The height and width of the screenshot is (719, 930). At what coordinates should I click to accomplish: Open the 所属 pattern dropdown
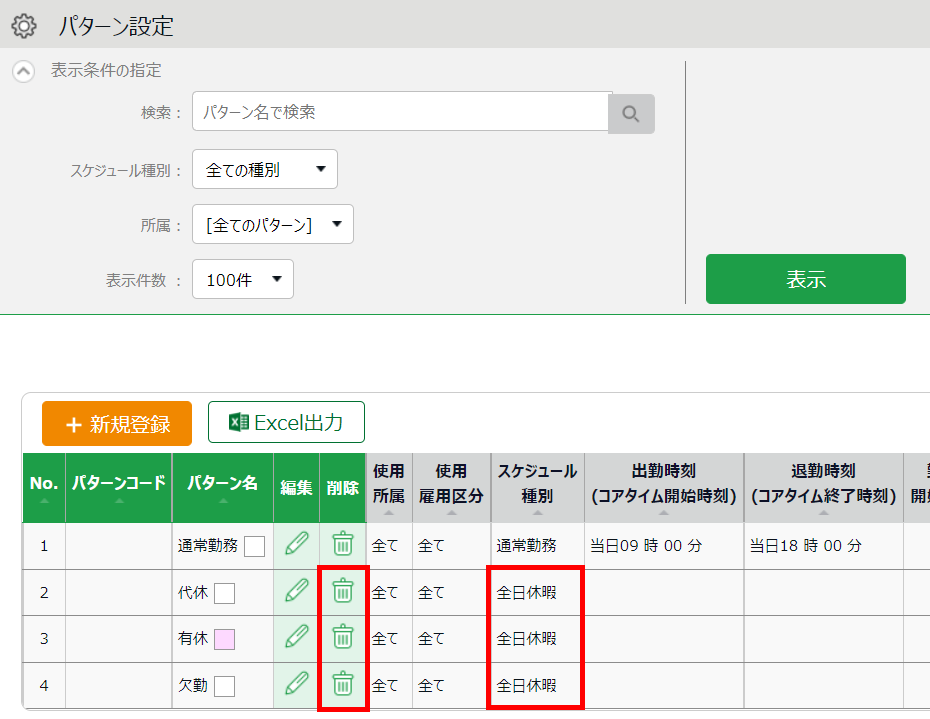coord(273,225)
